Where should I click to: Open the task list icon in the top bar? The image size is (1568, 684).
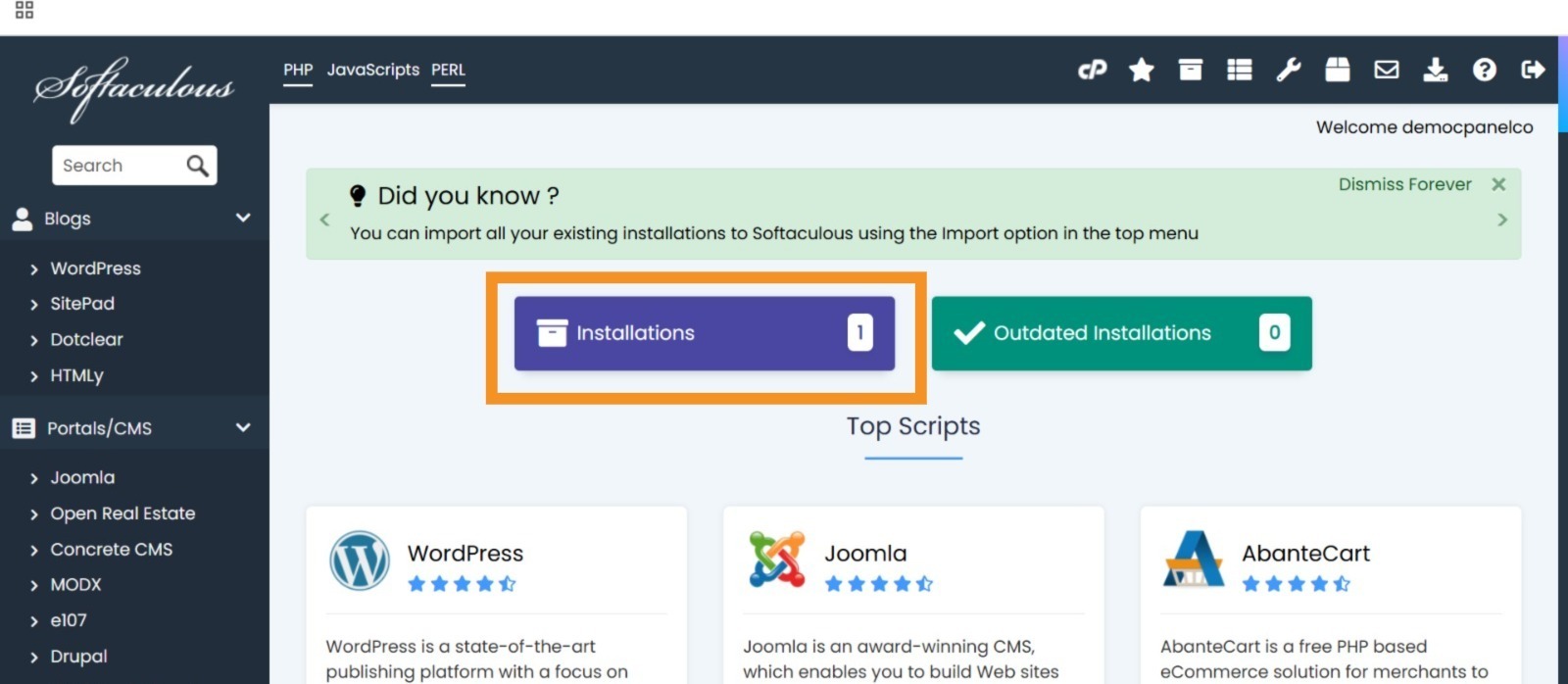1239,70
